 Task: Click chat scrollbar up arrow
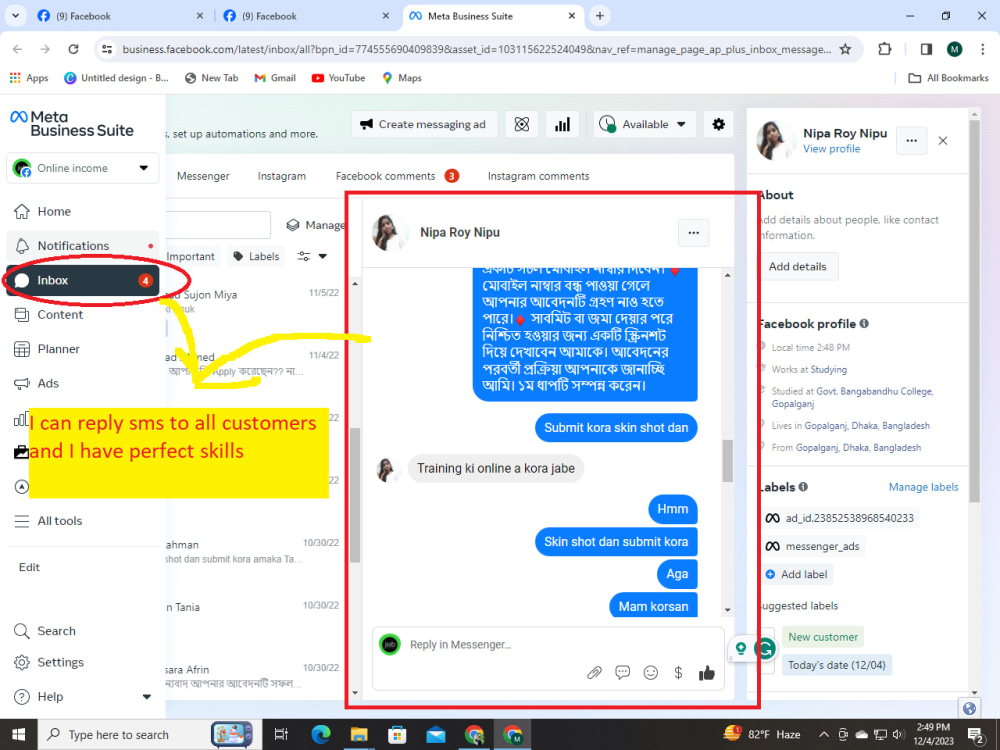728,275
